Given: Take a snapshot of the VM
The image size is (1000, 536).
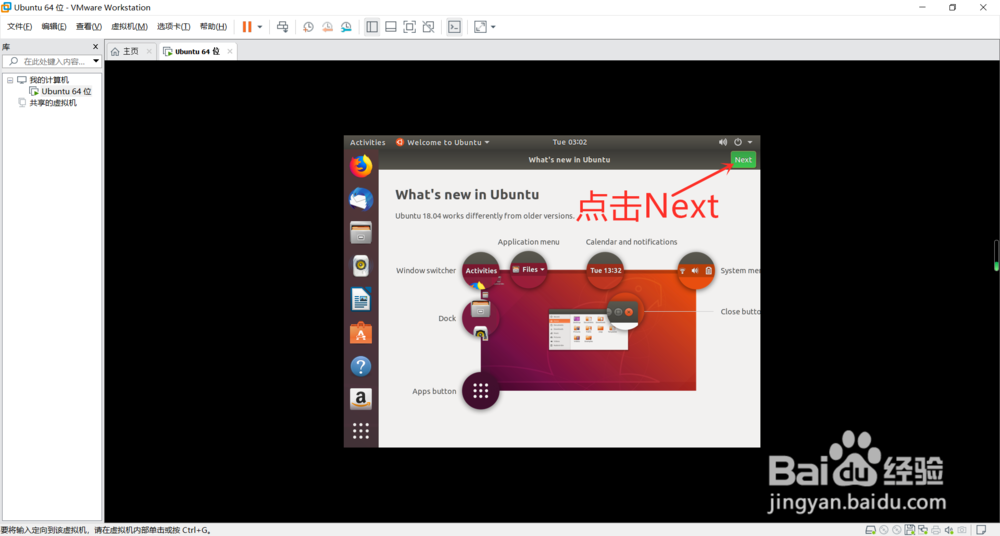Looking at the screenshot, I should (308, 27).
